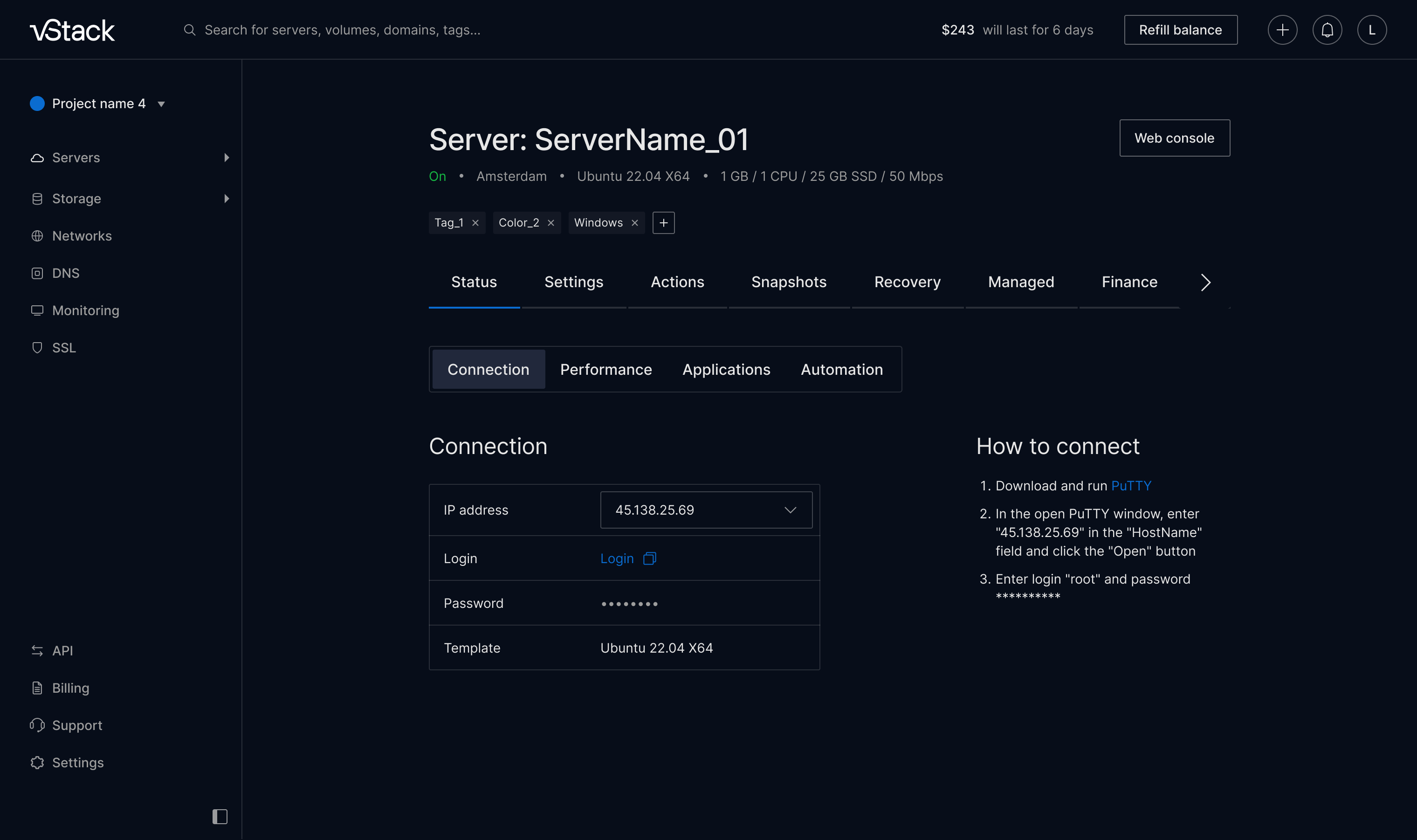Switch to the server Settings tab
The image size is (1417, 840).
(x=574, y=282)
